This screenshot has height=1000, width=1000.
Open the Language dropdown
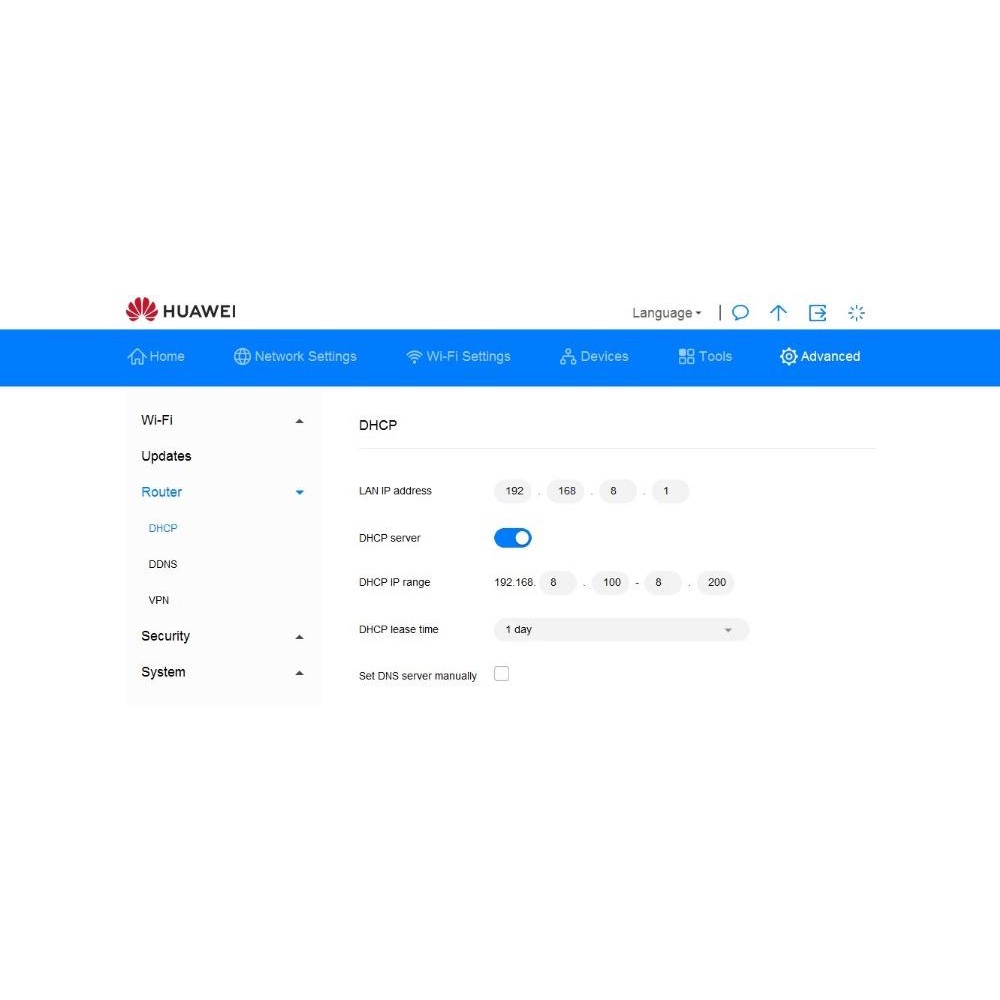[666, 313]
